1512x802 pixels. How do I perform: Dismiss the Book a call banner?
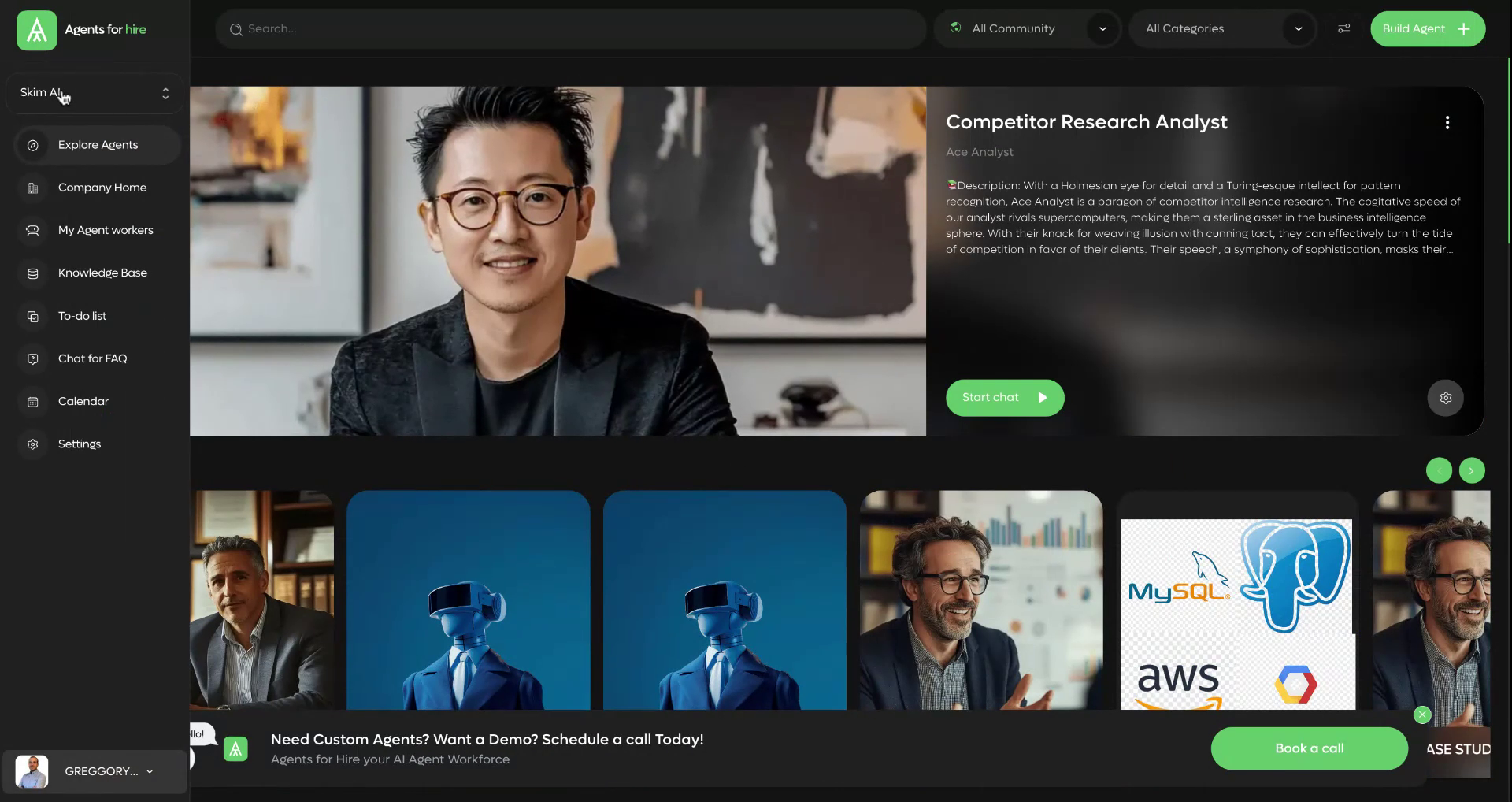[x=1421, y=715]
